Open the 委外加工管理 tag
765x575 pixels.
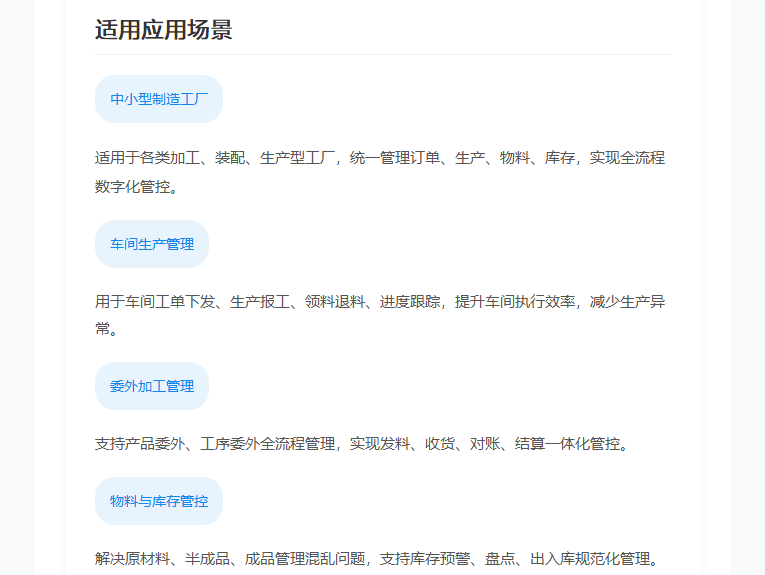(152, 386)
